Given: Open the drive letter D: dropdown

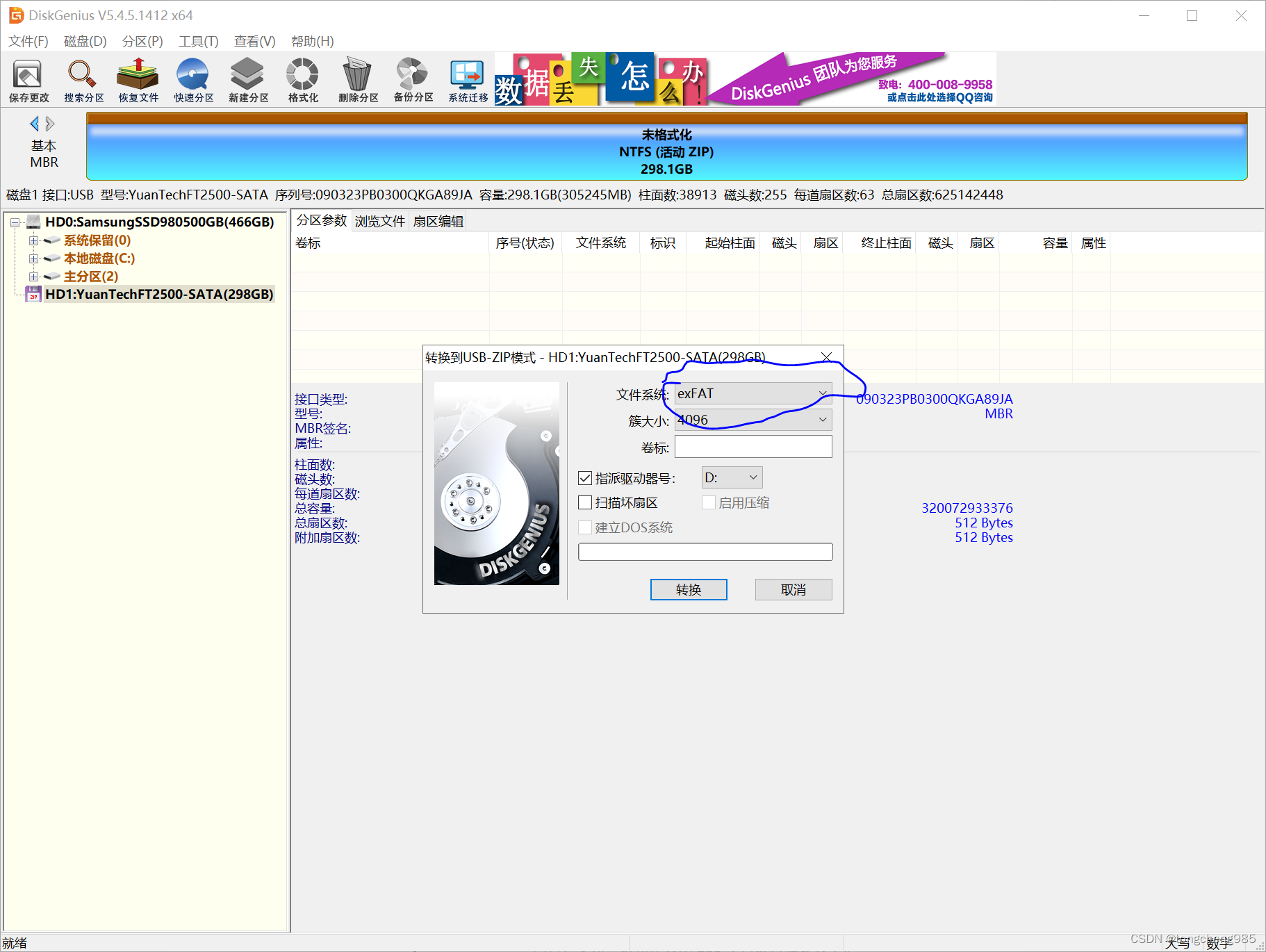Looking at the screenshot, I should pos(732,477).
